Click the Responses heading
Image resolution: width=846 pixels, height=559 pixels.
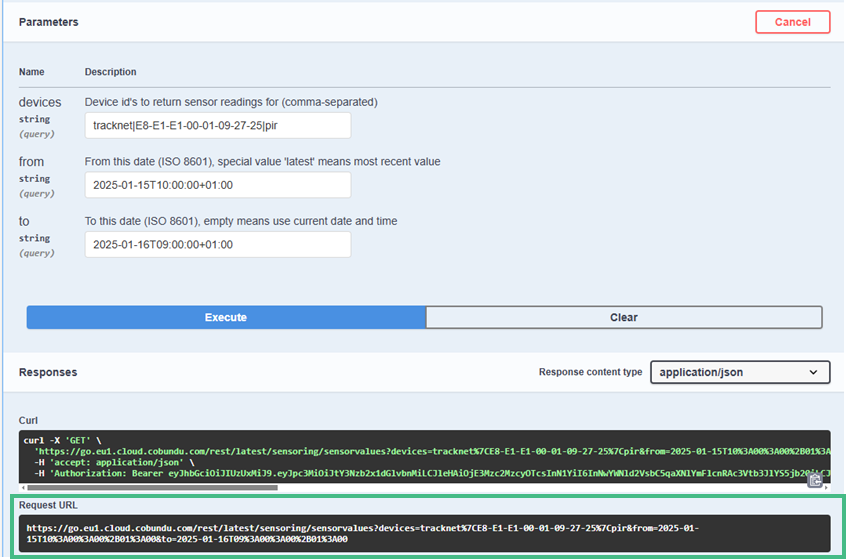tap(48, 372)
